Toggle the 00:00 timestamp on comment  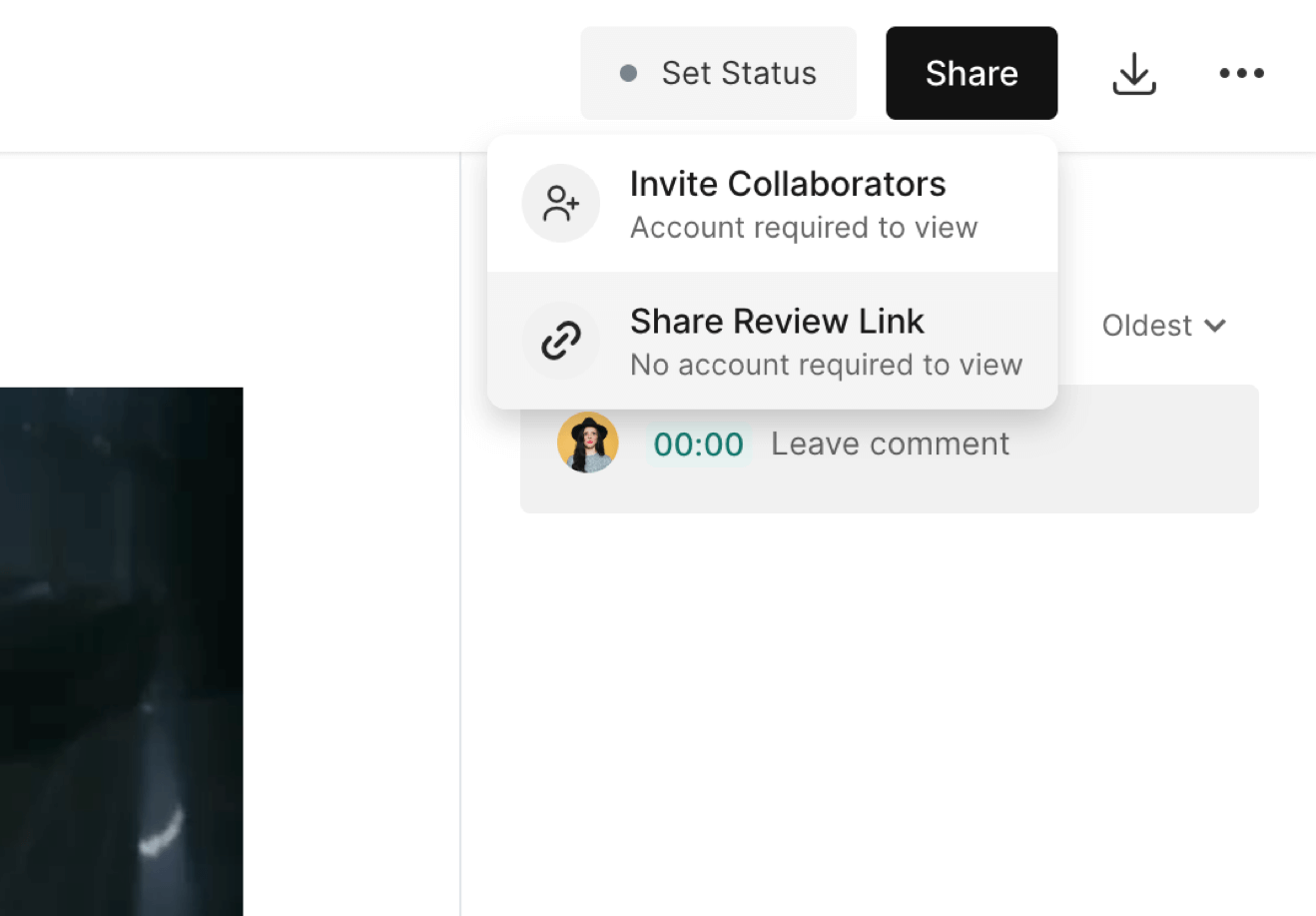(698, 445)
